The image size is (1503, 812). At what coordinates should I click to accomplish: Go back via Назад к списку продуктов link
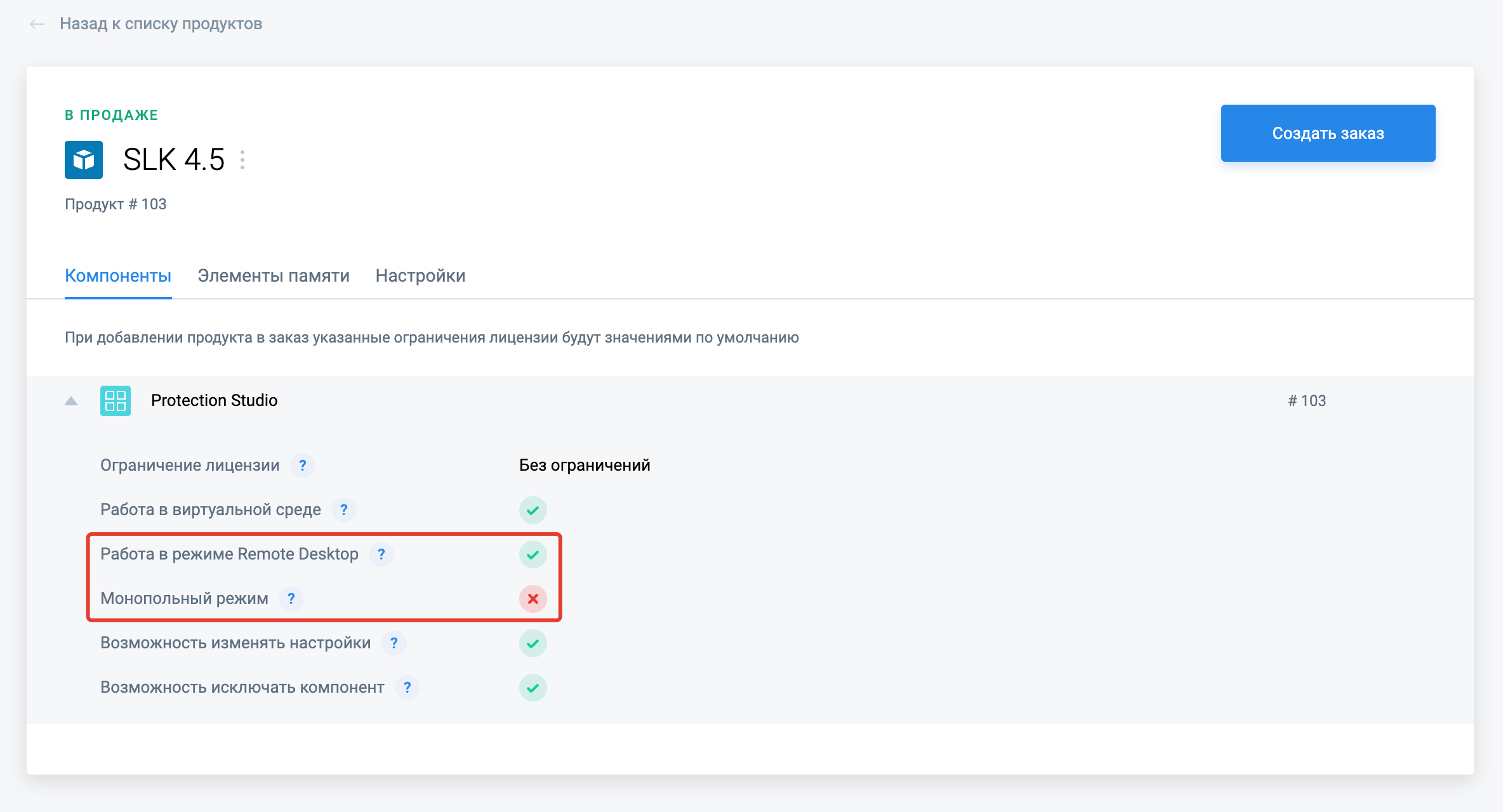(x=161, y=24)
